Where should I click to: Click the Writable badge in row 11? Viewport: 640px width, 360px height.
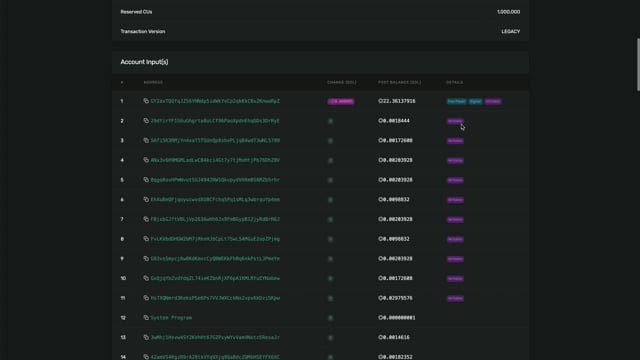(x=455, y=298)
